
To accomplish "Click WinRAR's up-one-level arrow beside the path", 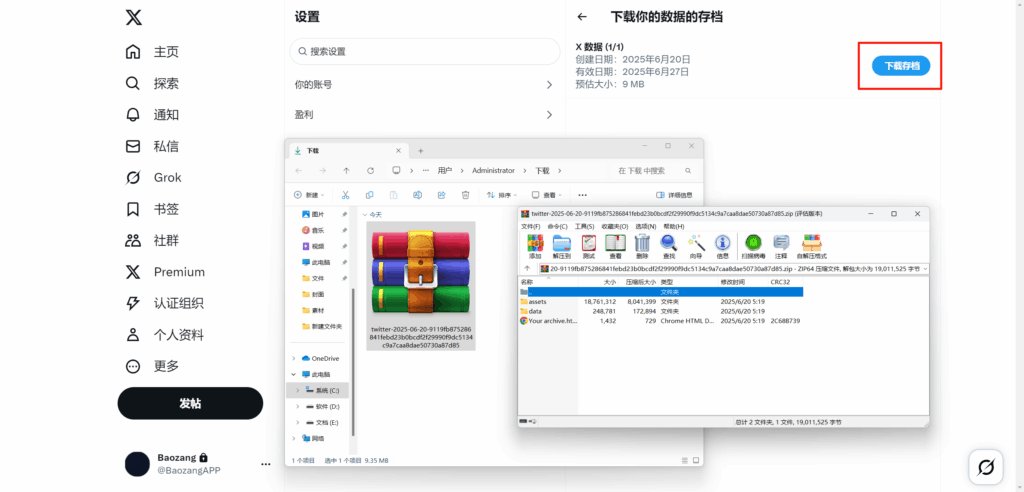I will 527,269.
